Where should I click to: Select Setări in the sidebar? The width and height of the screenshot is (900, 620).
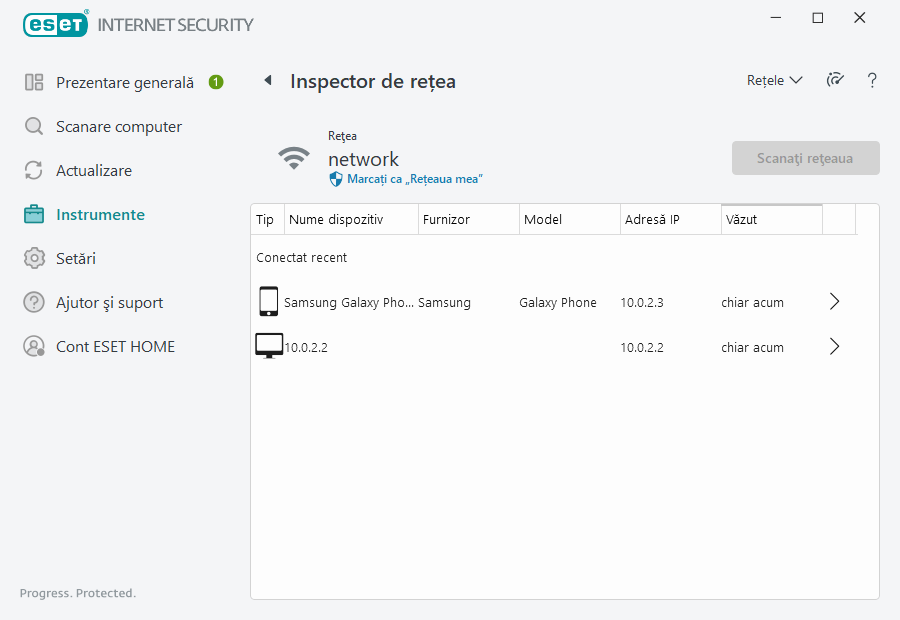tap(76, 259)
